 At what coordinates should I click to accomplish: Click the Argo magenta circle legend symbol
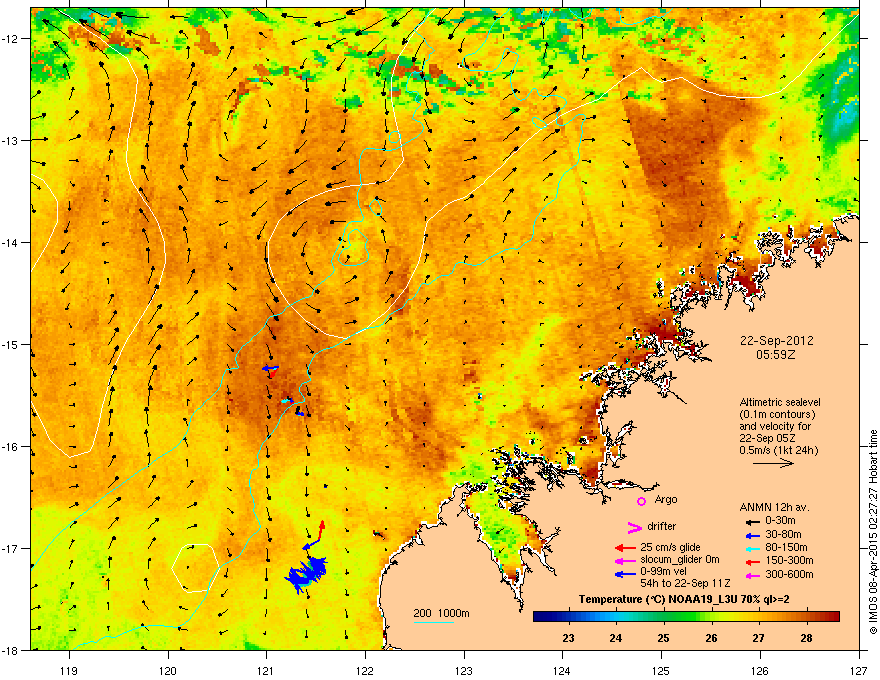641,501
